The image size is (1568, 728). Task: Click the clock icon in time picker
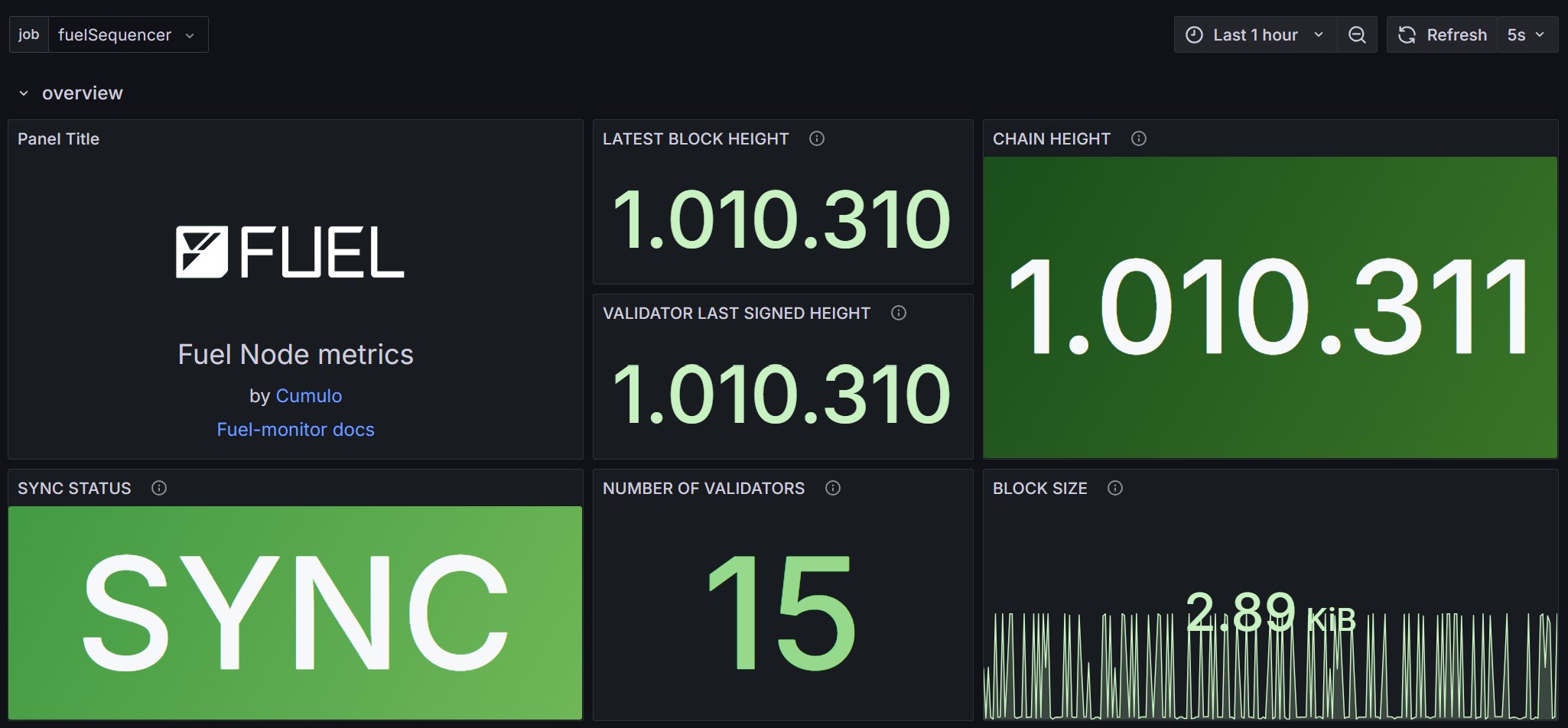coord(1194,34)
